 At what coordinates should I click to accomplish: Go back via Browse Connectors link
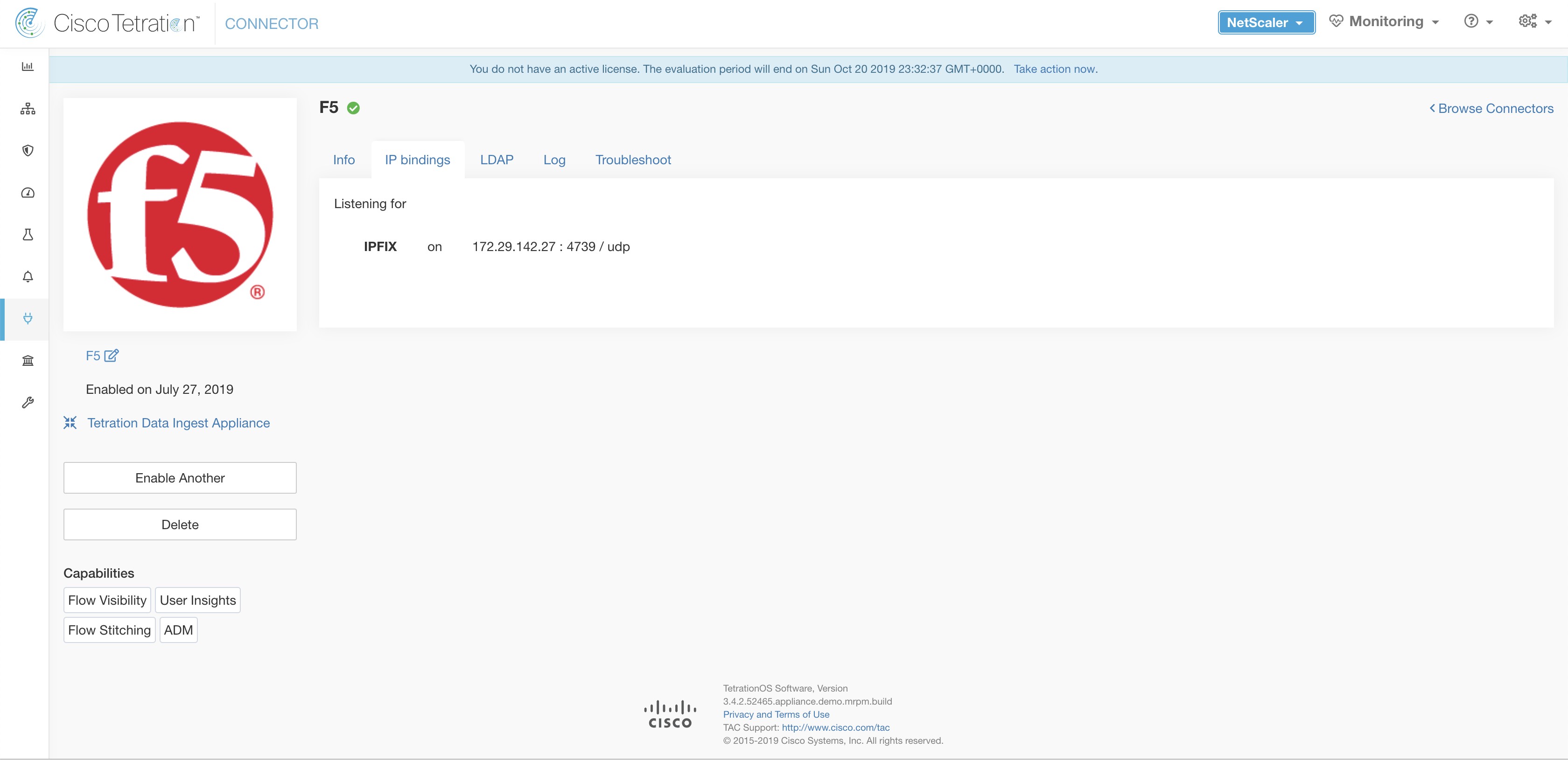tap(1491, 108)
